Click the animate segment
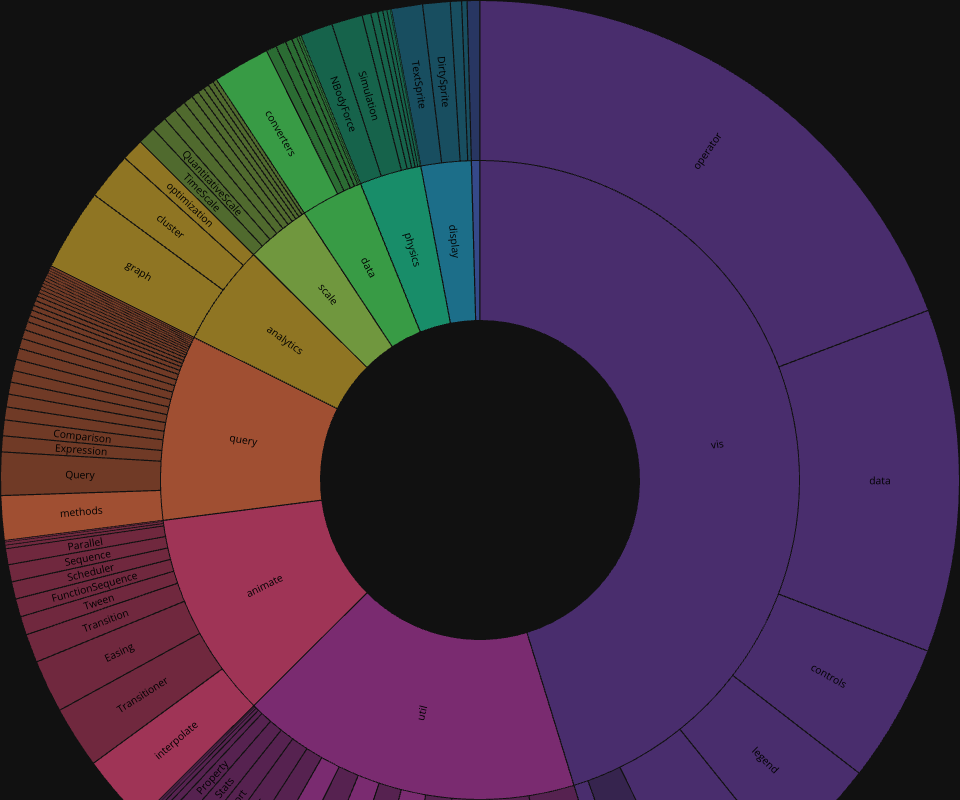 tap(264, 586)
